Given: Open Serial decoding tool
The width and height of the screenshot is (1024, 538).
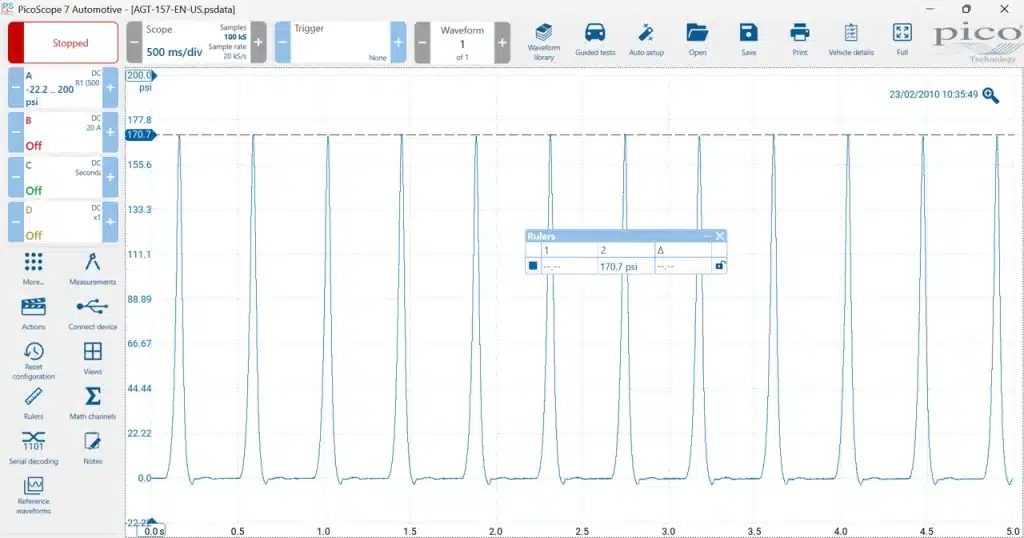Looking at the screenshot, I should (x=33, y=449).
